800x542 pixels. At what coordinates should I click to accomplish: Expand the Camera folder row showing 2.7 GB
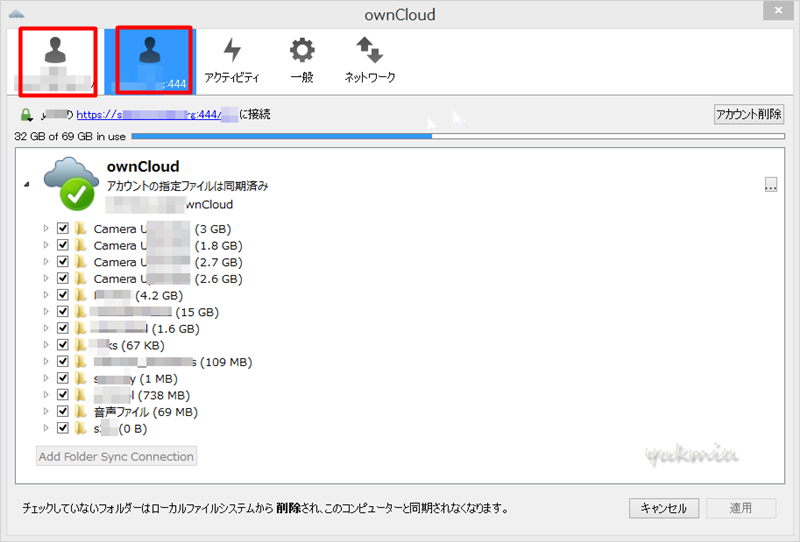coord(45,261)
